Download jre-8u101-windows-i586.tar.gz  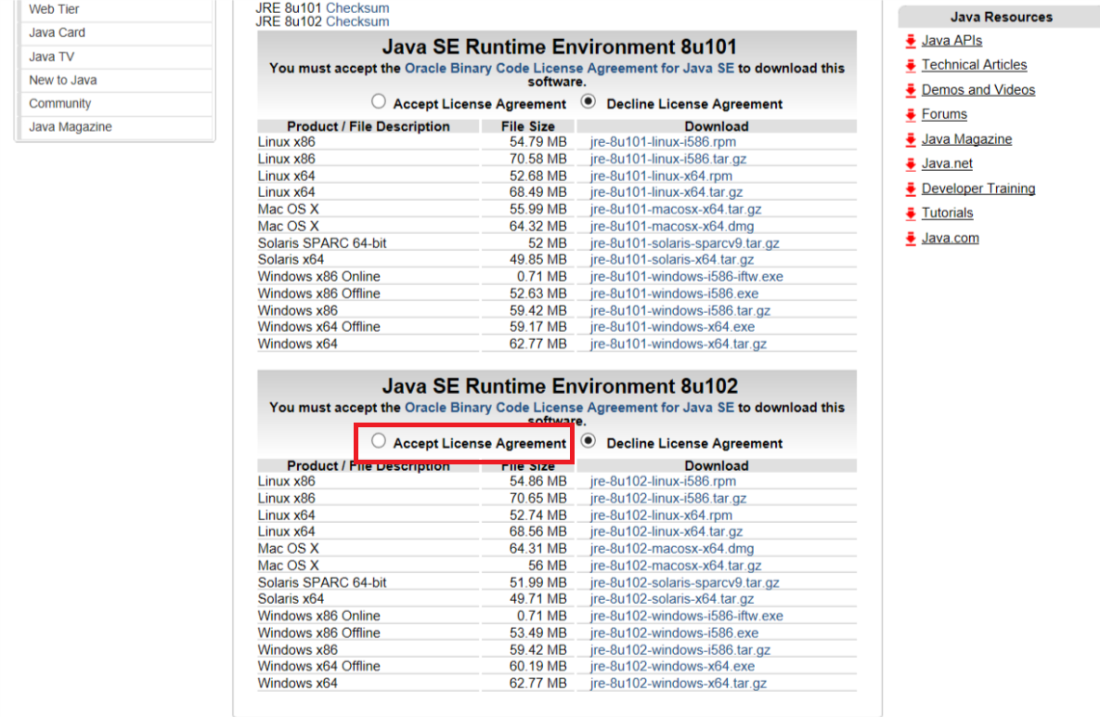point(680,310)
